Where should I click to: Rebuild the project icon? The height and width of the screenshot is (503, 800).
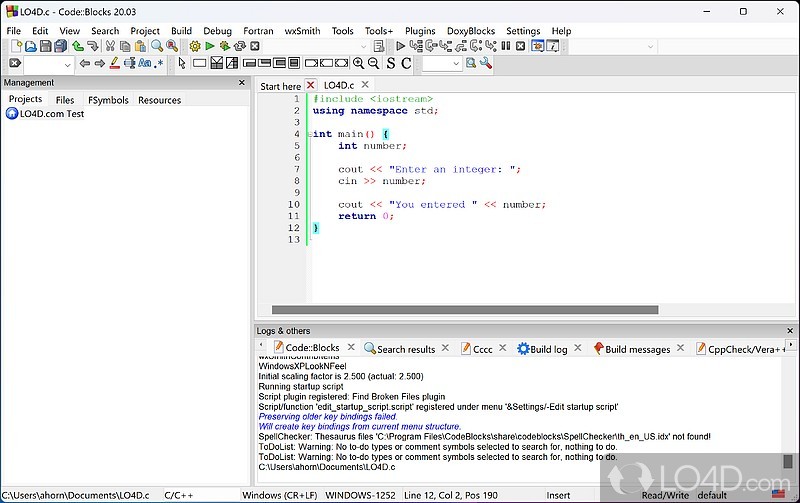click(240, 46)
